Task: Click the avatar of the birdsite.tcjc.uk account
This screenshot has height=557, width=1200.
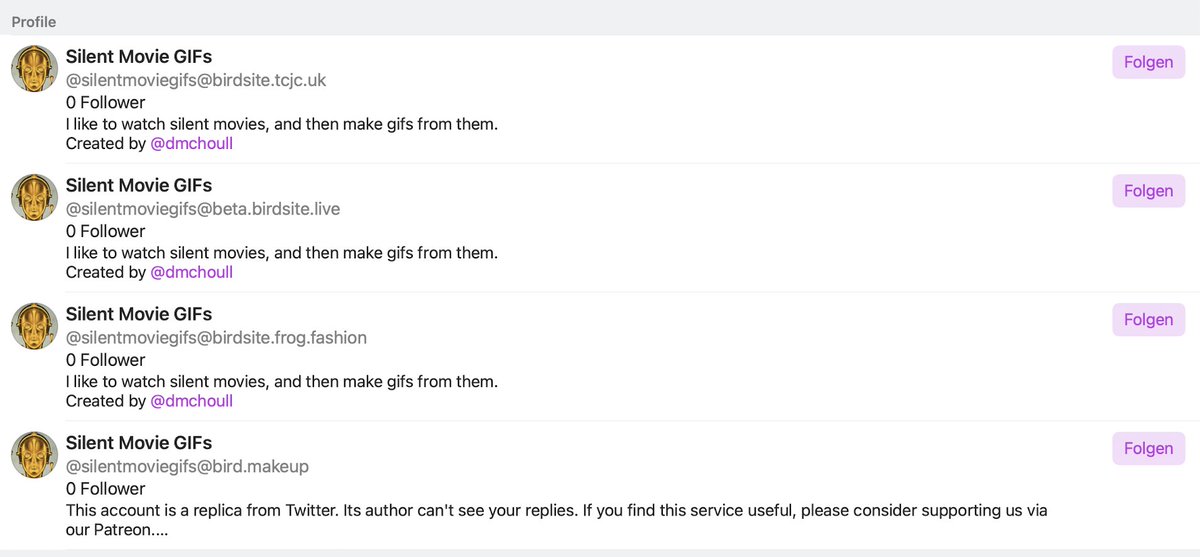Action: pyautogui.click(x=34, y=69)
